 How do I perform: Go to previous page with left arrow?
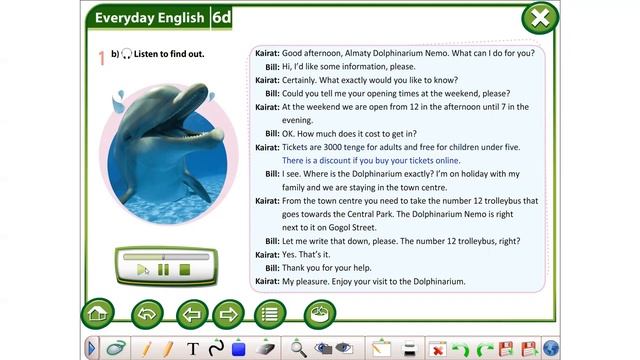click(x=192, y=314)
